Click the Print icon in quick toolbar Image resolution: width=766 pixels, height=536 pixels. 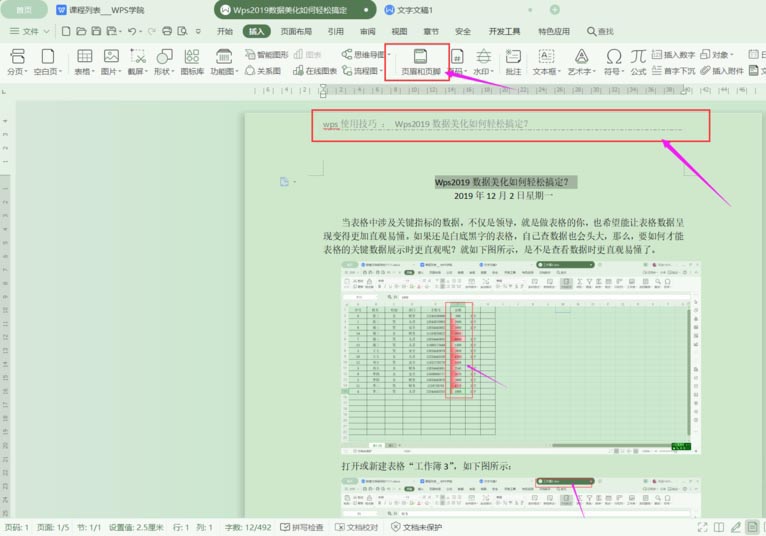[167, 31]
